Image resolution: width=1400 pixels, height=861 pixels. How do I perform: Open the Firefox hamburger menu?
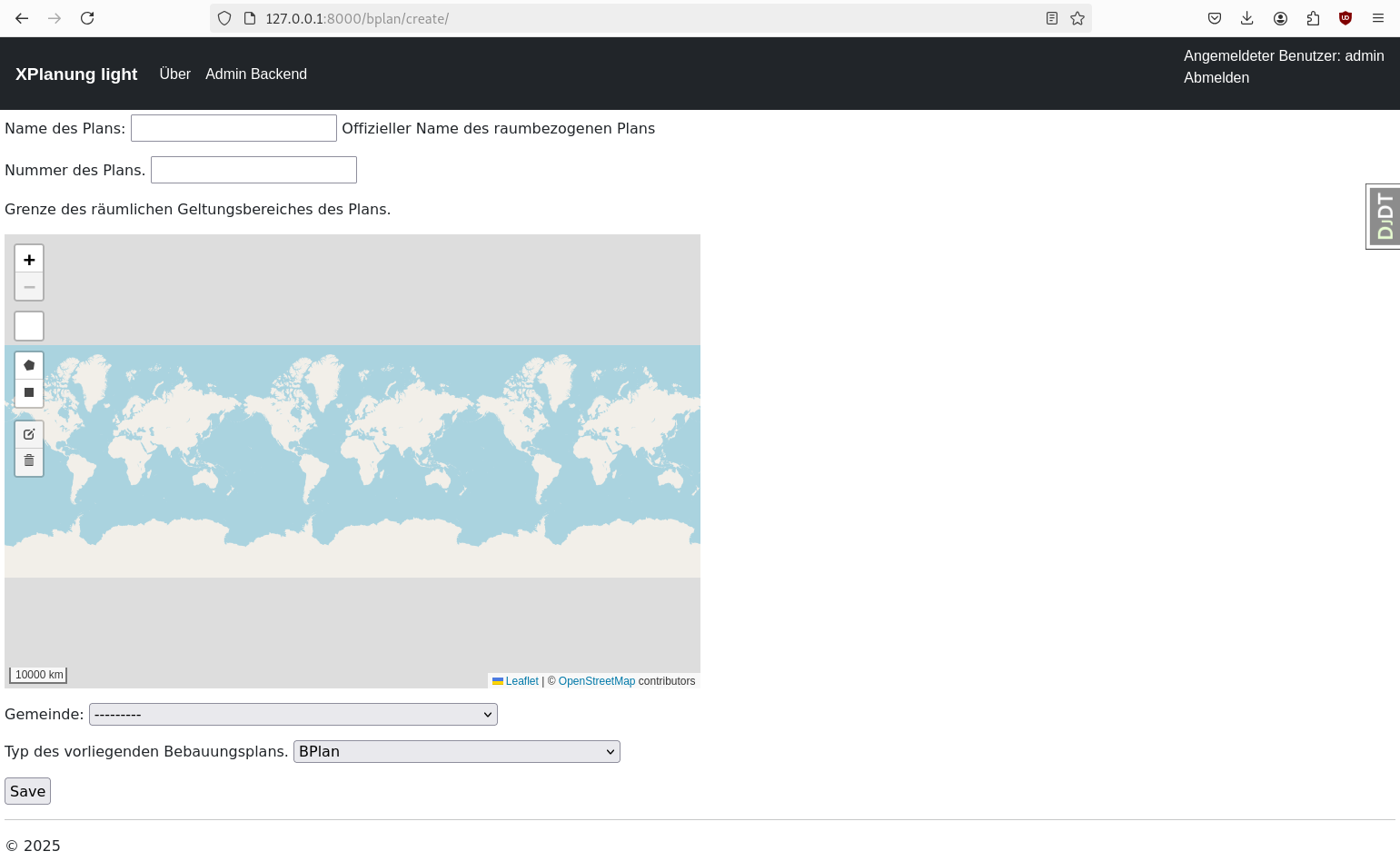[1378, 18]
